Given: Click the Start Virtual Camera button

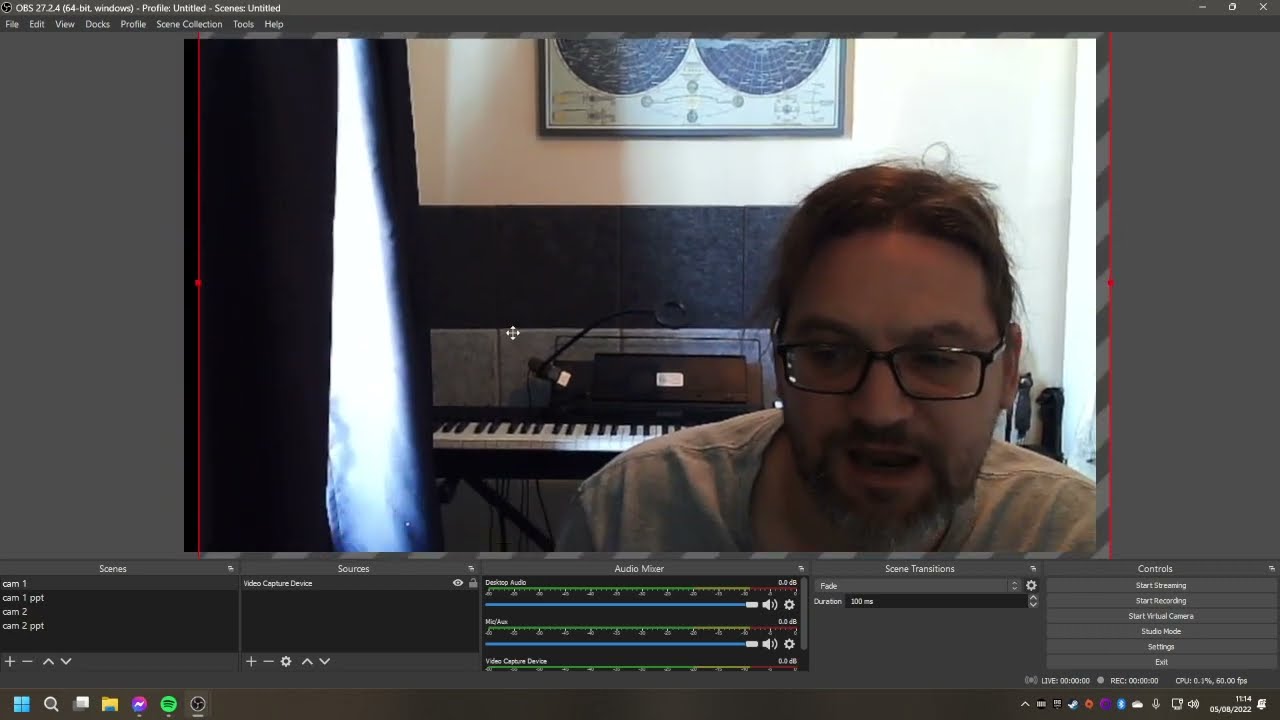Looking at the screenshot, I should click(1161, 616).
